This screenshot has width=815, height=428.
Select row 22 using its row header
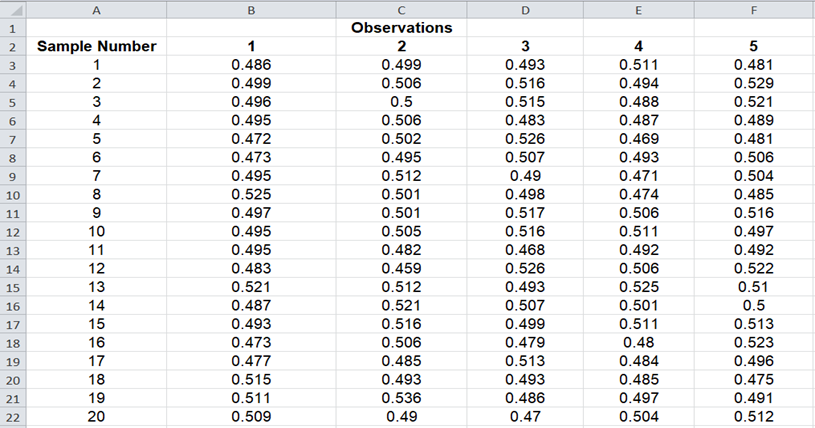(x=12, y=417)
